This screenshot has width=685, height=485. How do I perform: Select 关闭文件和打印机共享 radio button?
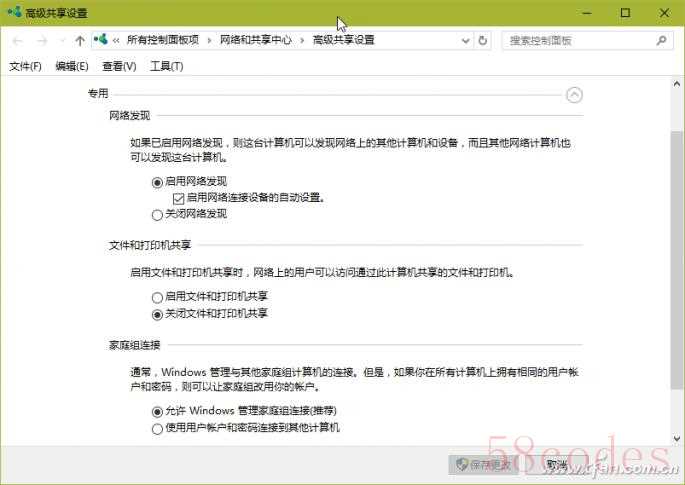[157, 315]
